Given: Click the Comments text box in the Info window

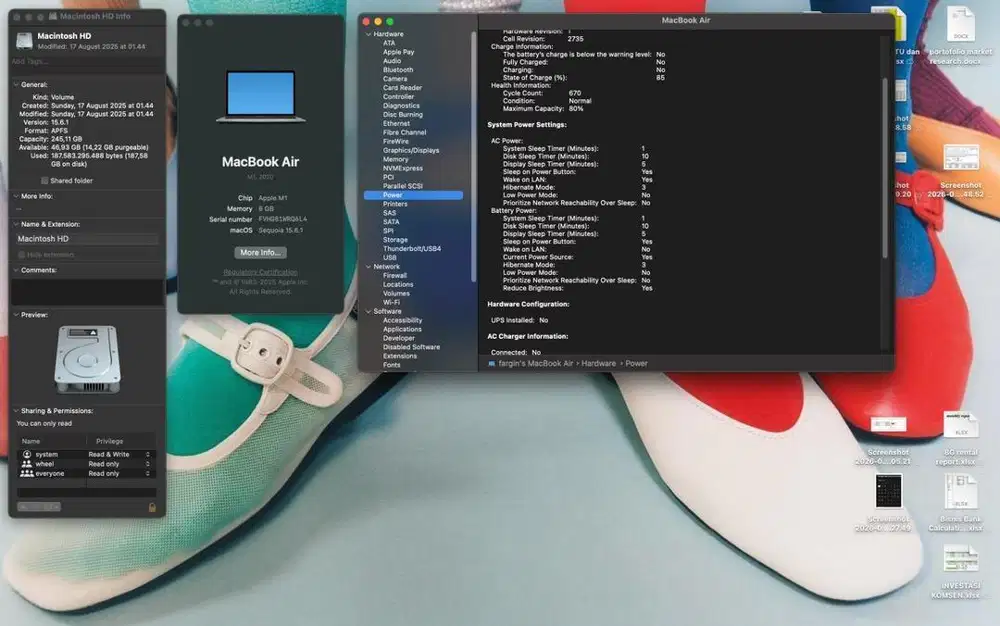Looking at the screenshot, I should [x=87, y=292].
